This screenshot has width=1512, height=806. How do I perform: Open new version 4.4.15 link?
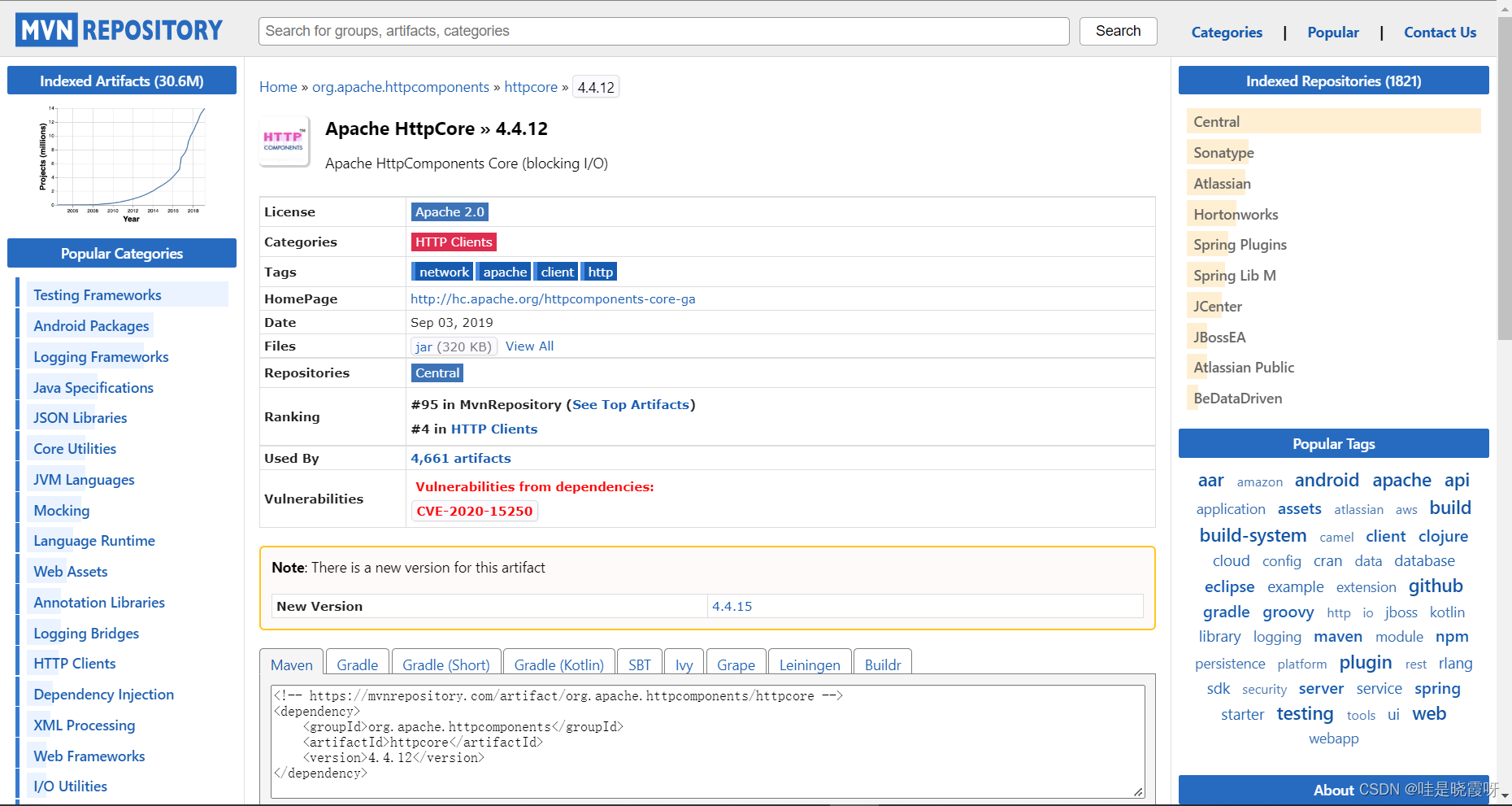click(x=732, y=606)
